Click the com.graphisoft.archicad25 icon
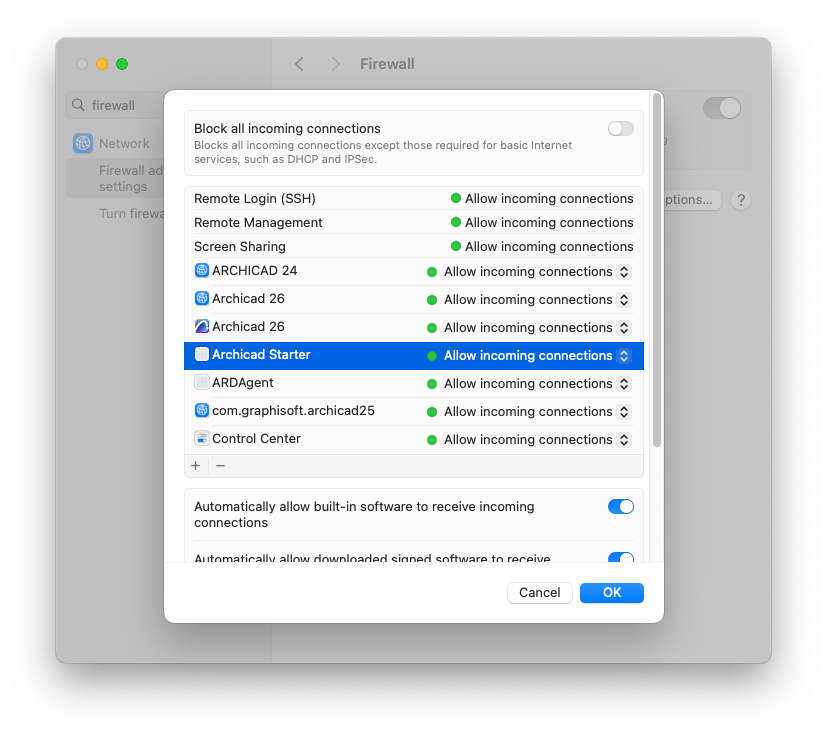This screenshot has width=827, height=737. coord(201,410)
